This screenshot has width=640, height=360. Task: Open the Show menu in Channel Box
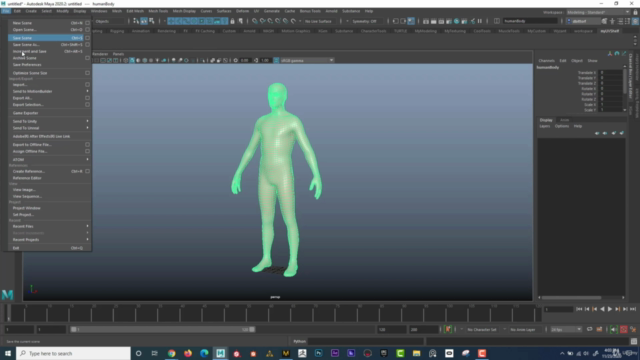click(592, 61)
